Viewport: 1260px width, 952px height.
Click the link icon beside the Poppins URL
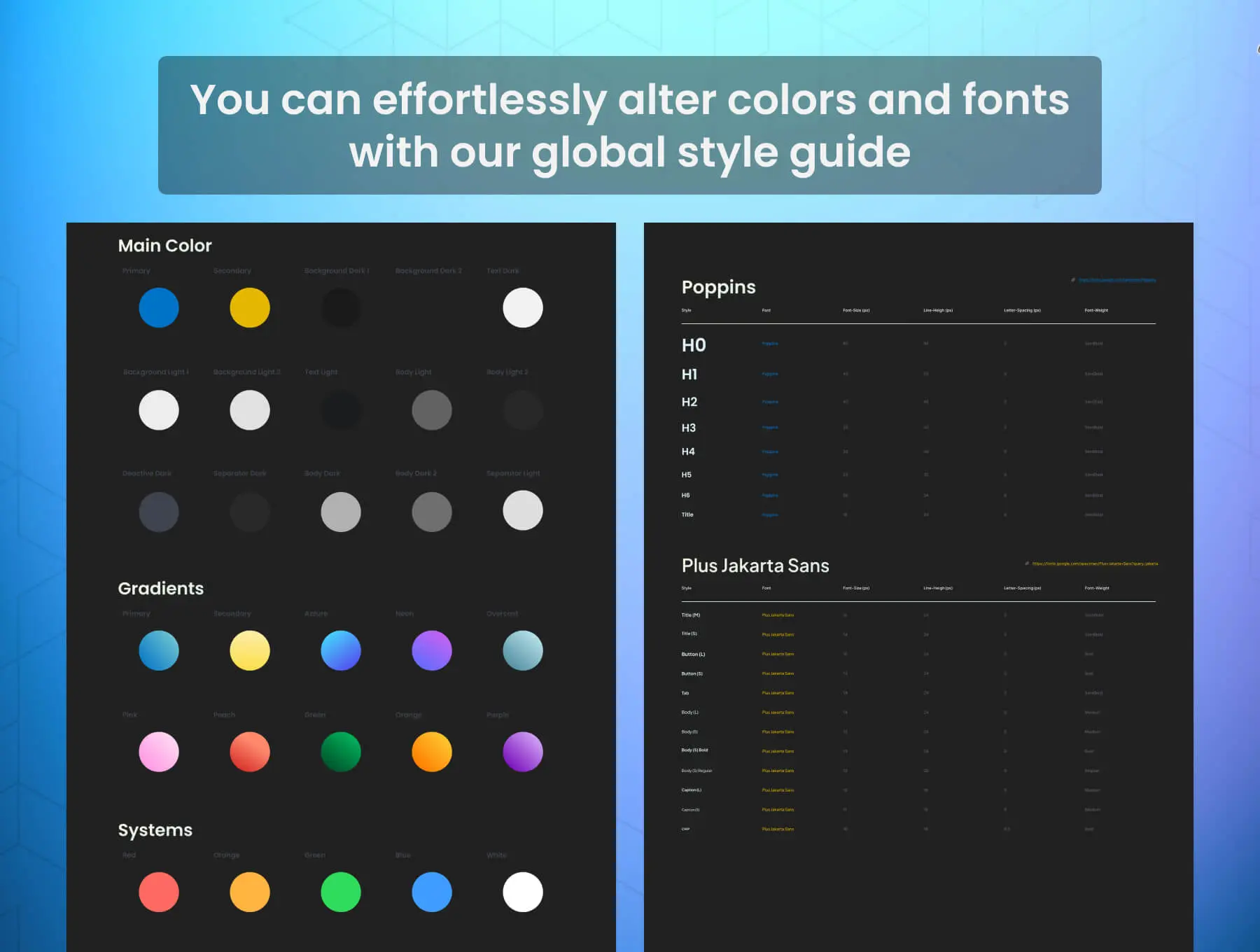1072,280
